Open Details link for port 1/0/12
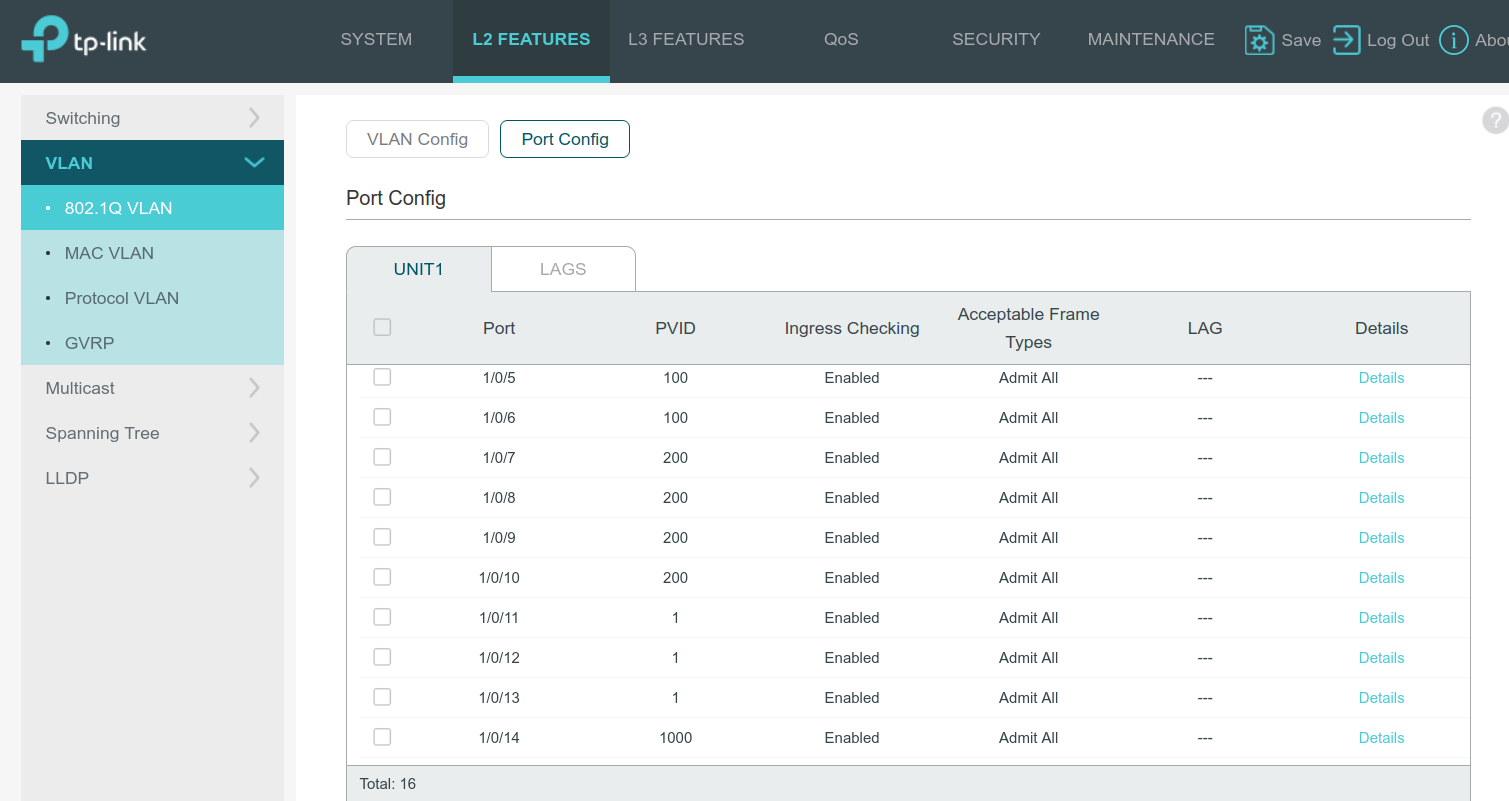 (1381, 658)
